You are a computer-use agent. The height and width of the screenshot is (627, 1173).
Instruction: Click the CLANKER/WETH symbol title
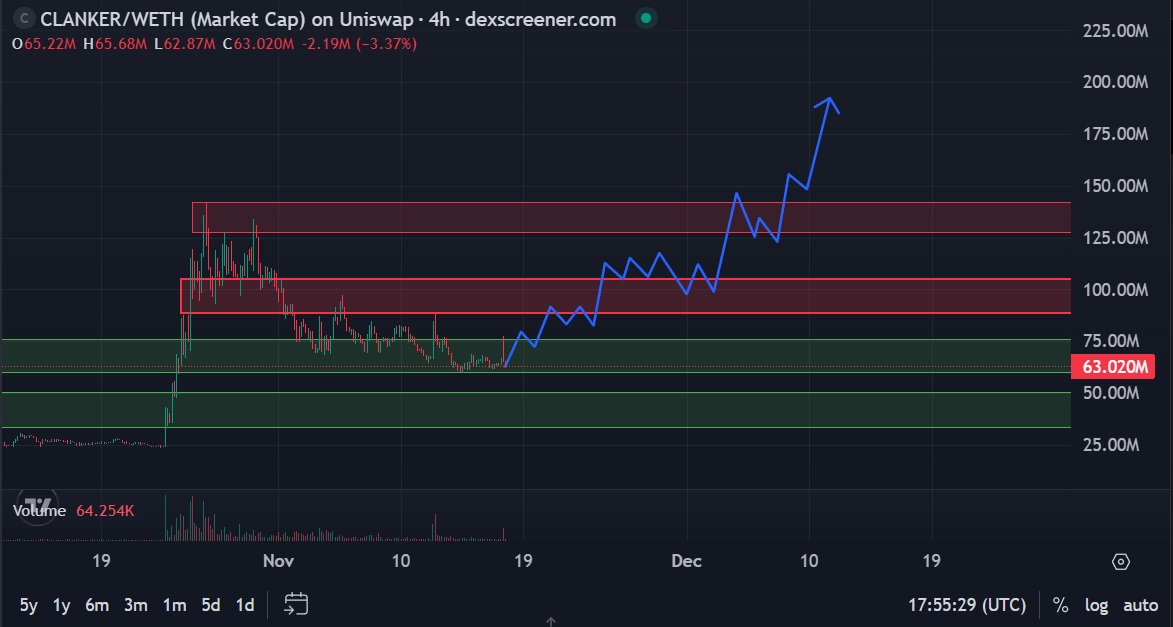328,19
